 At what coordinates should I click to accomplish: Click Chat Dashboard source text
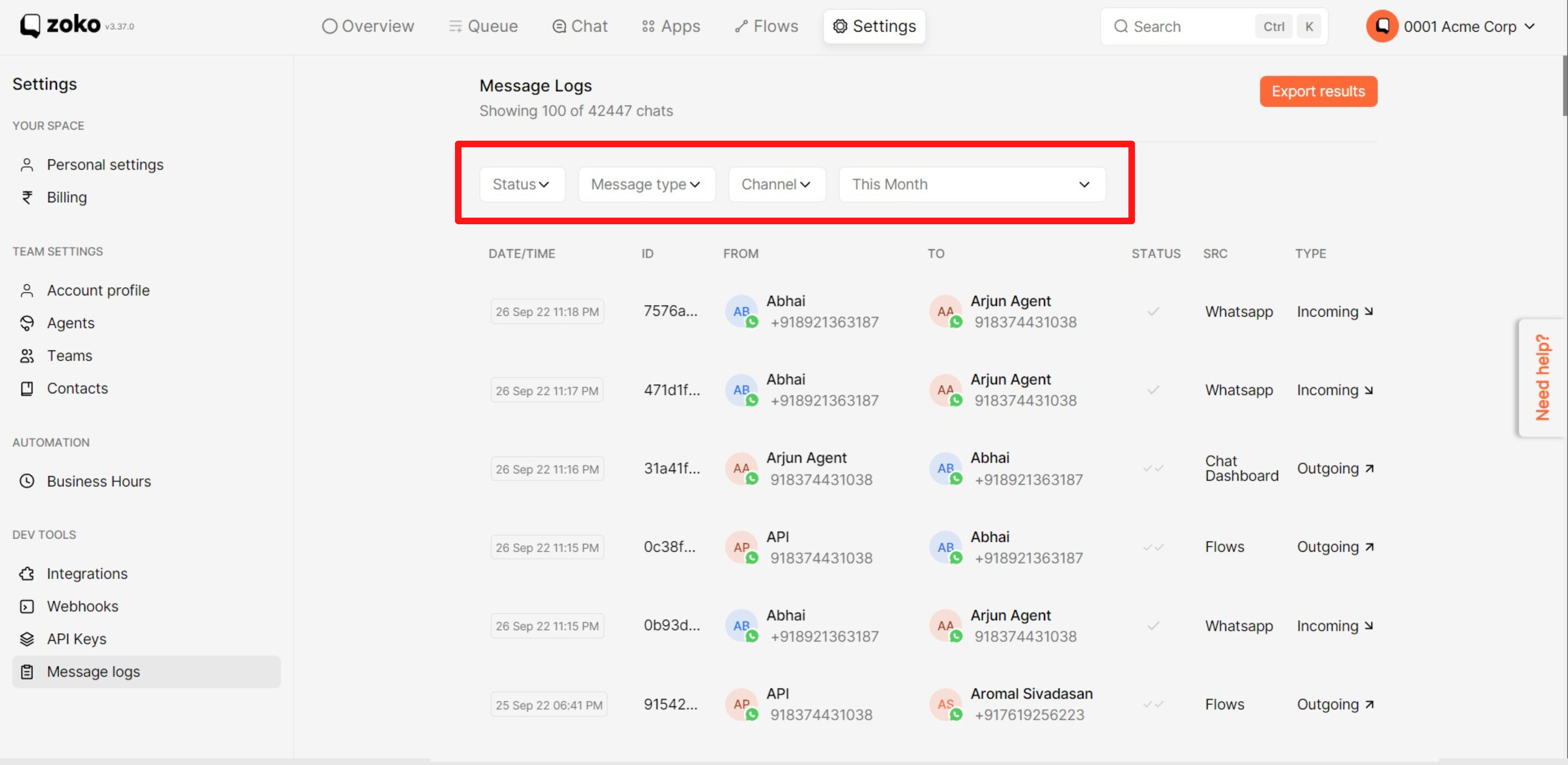point(1242,468)
